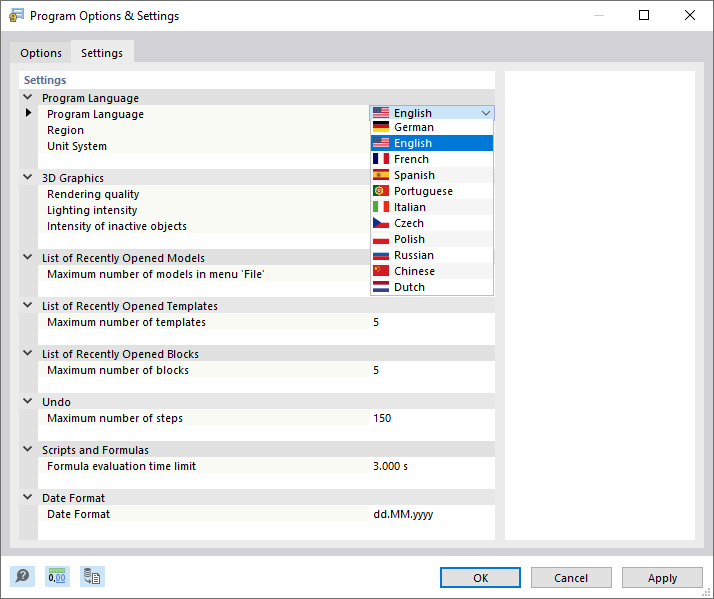Choose French language option

coord(411,159)
